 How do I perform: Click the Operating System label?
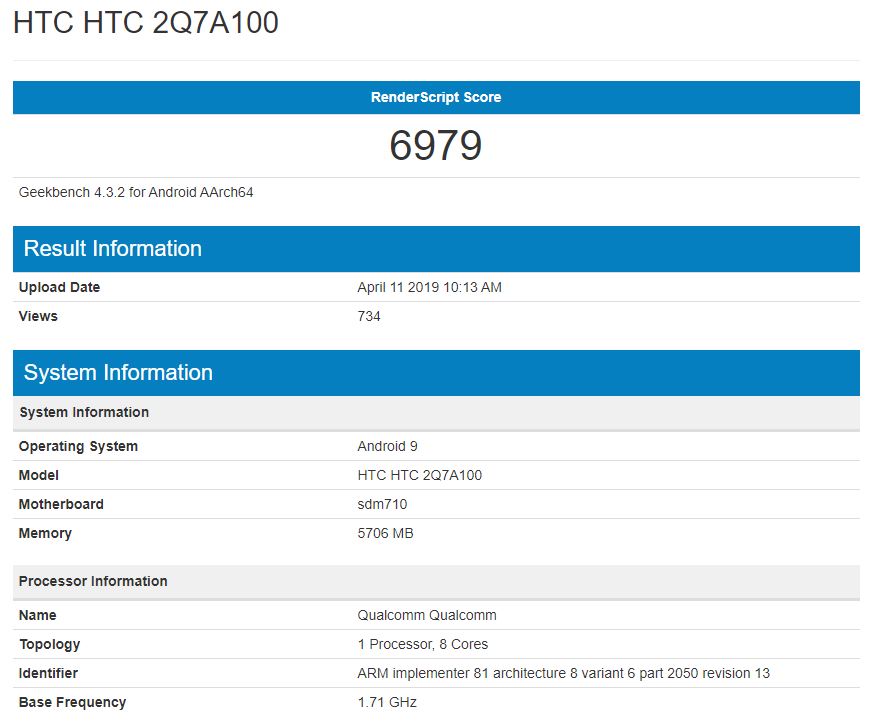(78, 446)
